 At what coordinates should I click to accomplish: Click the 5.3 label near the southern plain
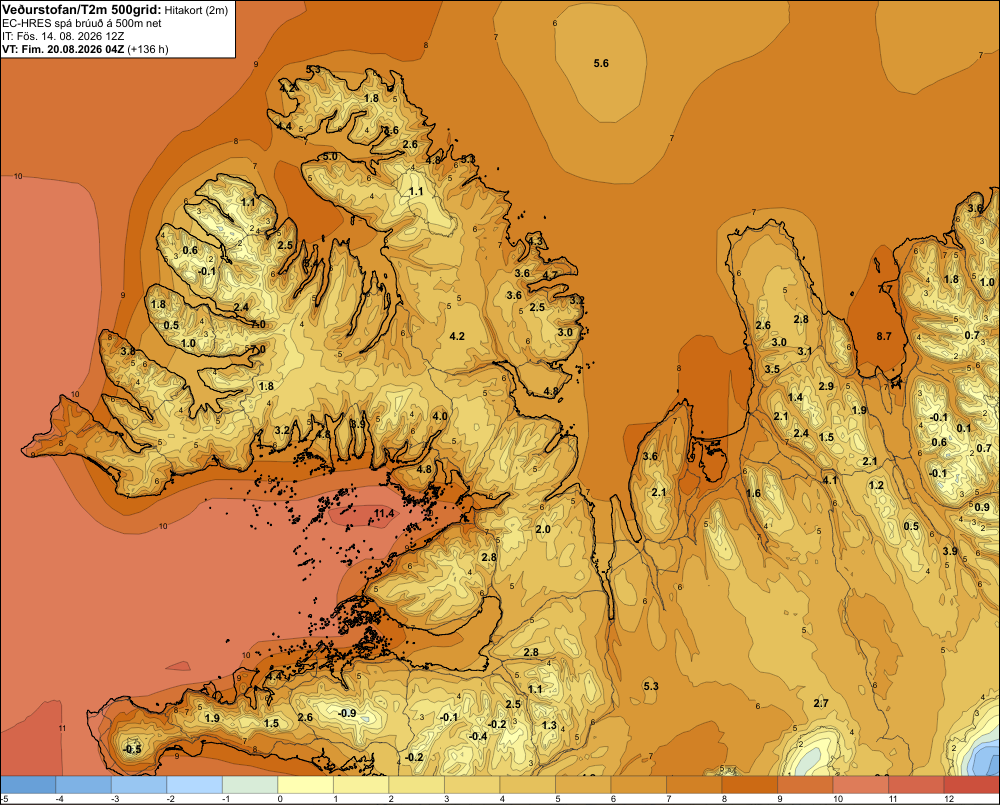tap(651, 686)
